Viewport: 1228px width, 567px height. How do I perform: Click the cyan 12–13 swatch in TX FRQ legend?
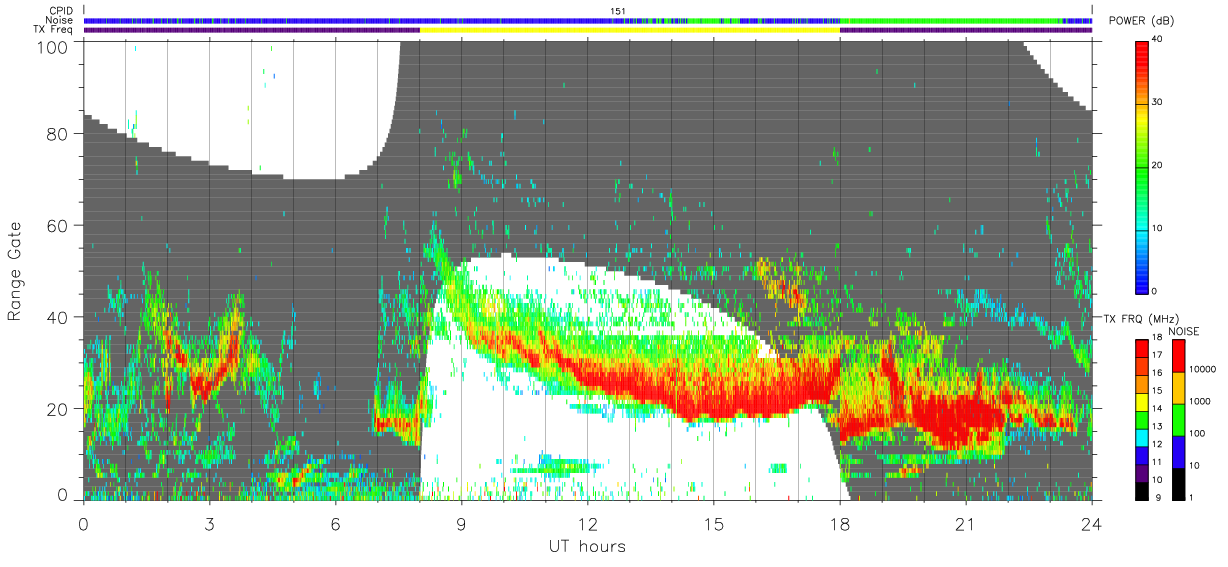coord(1141,436)
